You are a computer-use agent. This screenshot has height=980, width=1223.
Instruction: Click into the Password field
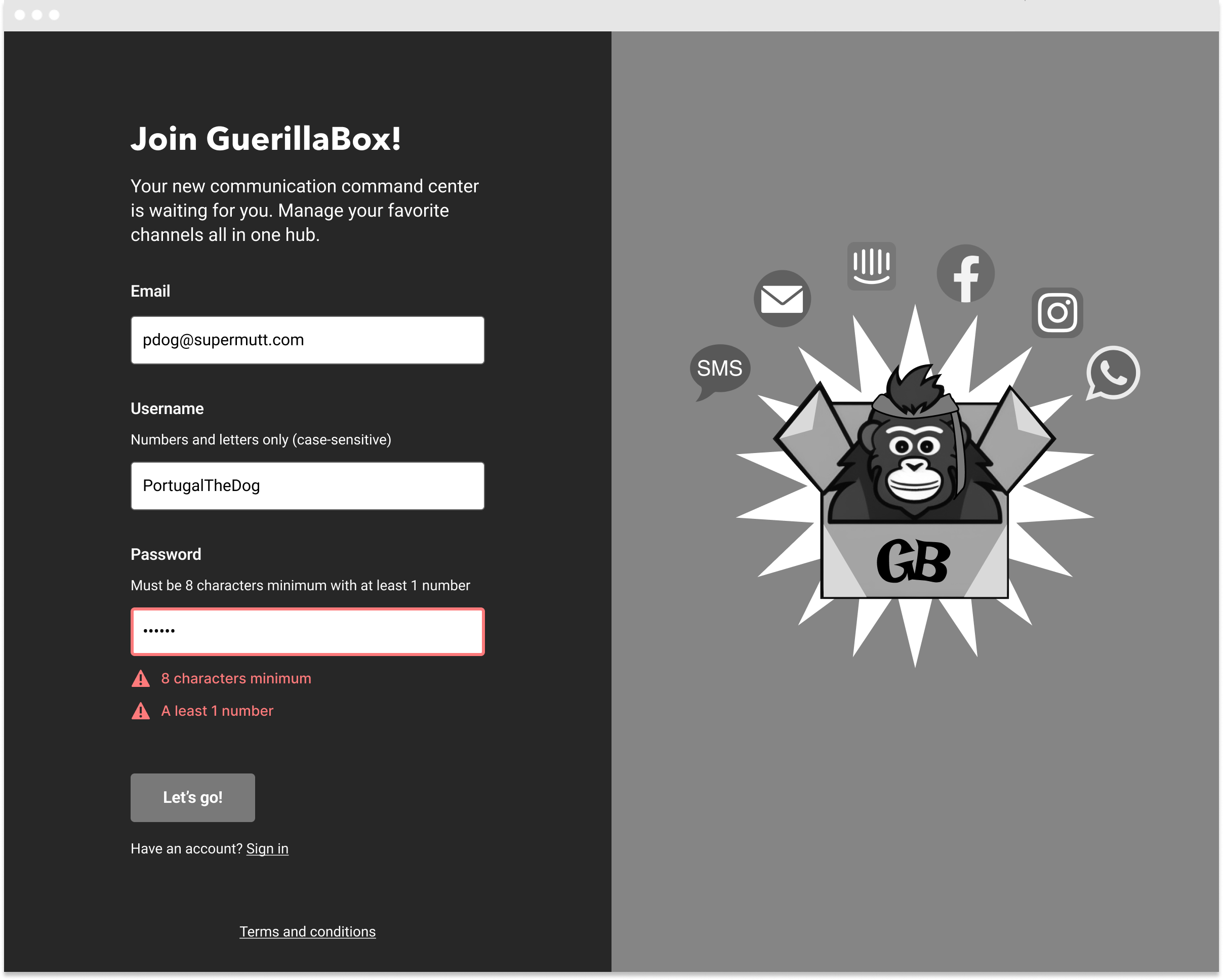(307, 632)
